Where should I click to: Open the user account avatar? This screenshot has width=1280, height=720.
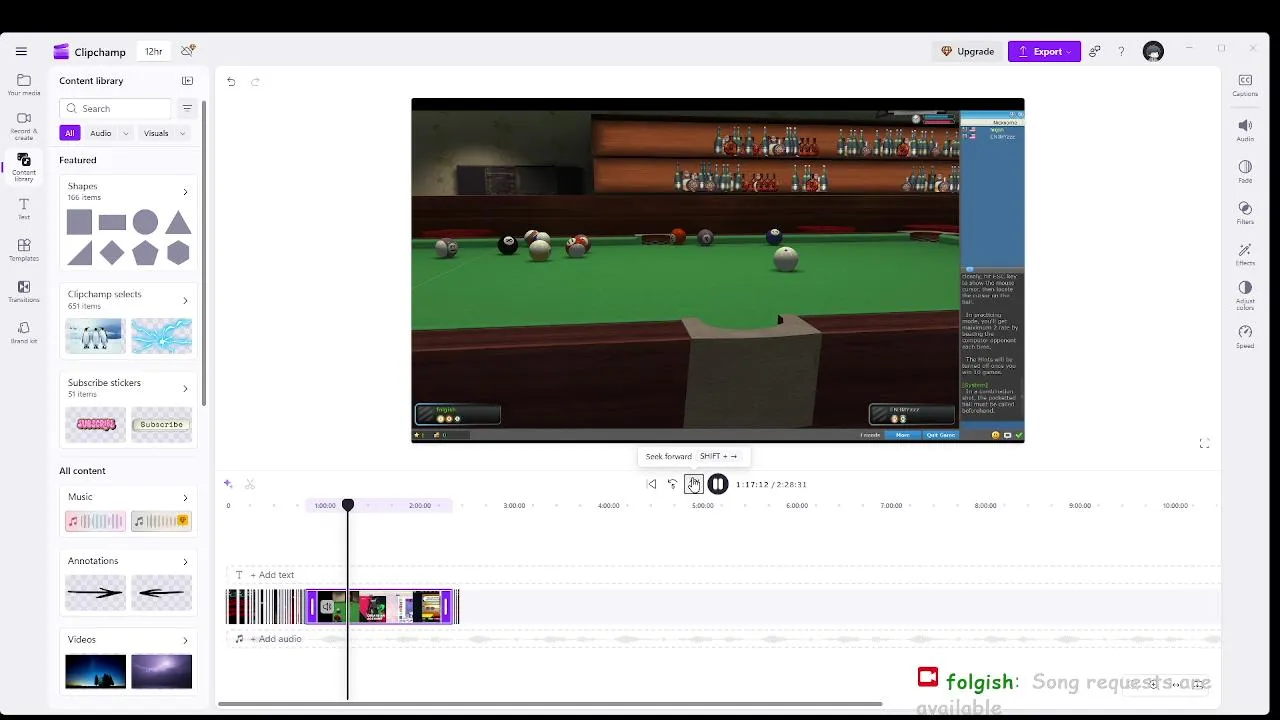(1153, 52)
